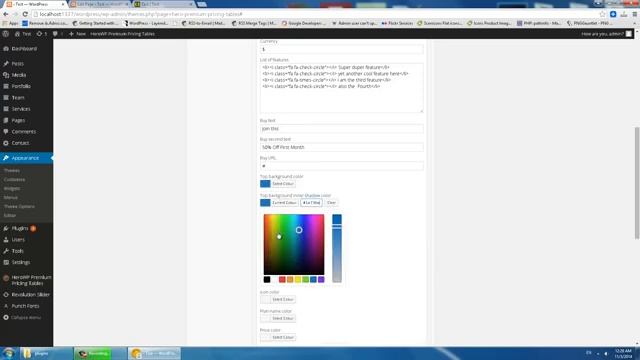Pick the yellow palette swatch
The width and height of the screenshot is (640, 360).
click(x=298, y=280)
